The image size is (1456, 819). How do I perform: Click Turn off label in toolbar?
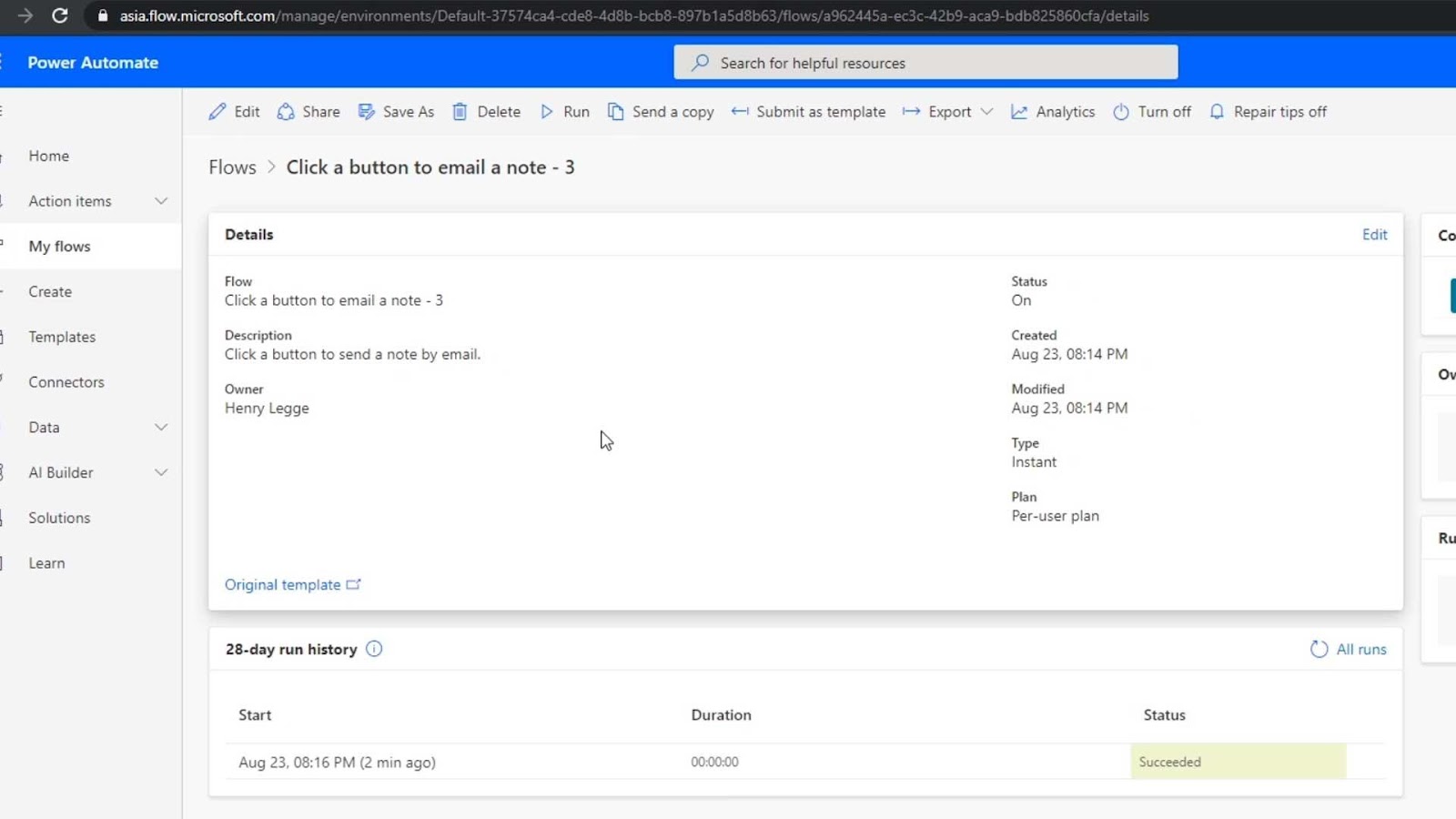tap(1165, 112)
